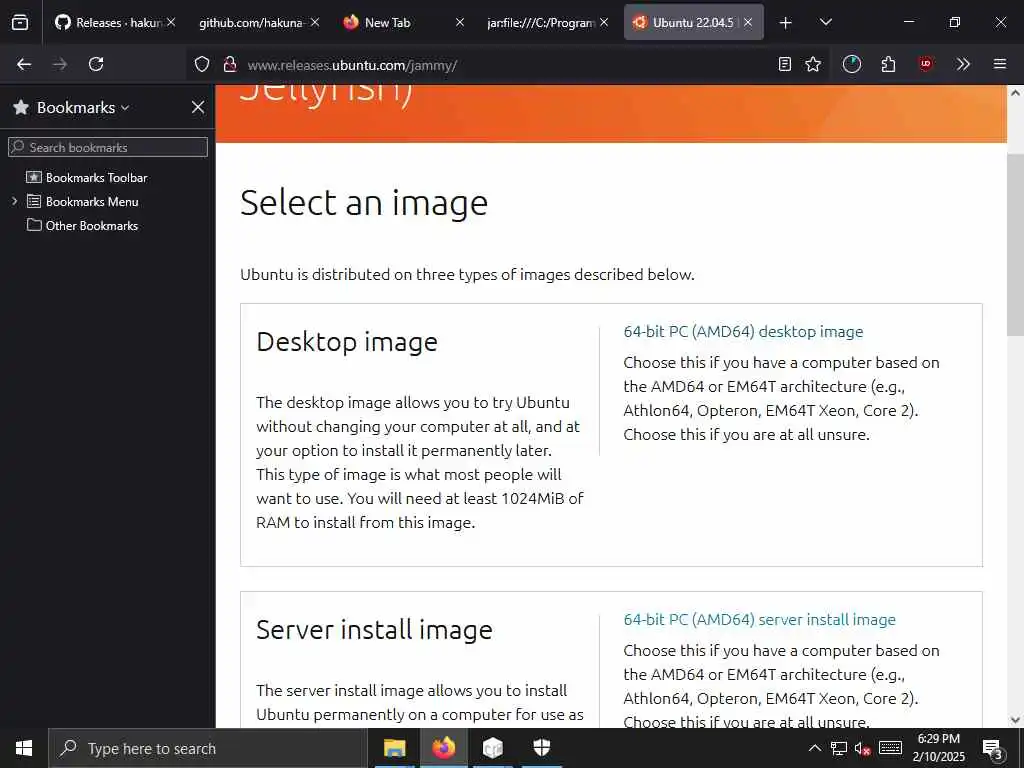Click the scrollbar up arrow

click(1015, 93)
